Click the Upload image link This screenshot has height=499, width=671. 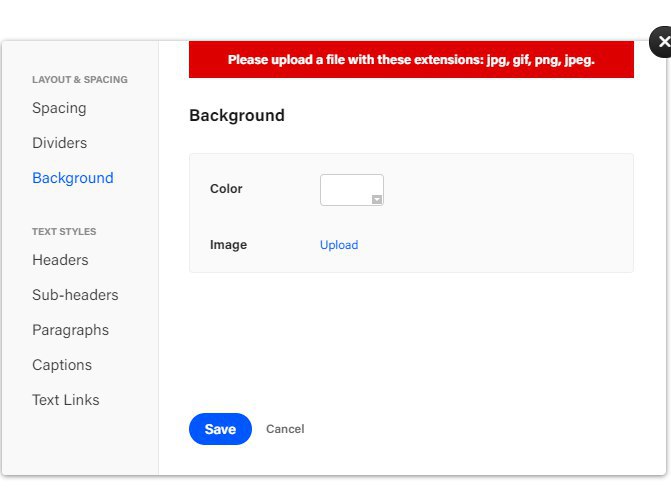click(339, 245)
